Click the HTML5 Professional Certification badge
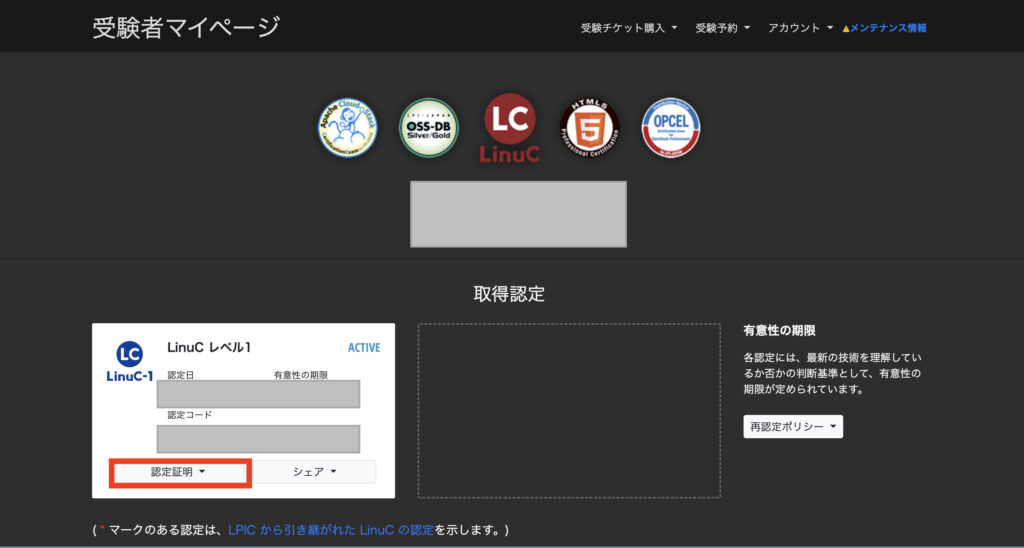The width and height of the screenshot is (1024, 548). click(x=590, y=127)
